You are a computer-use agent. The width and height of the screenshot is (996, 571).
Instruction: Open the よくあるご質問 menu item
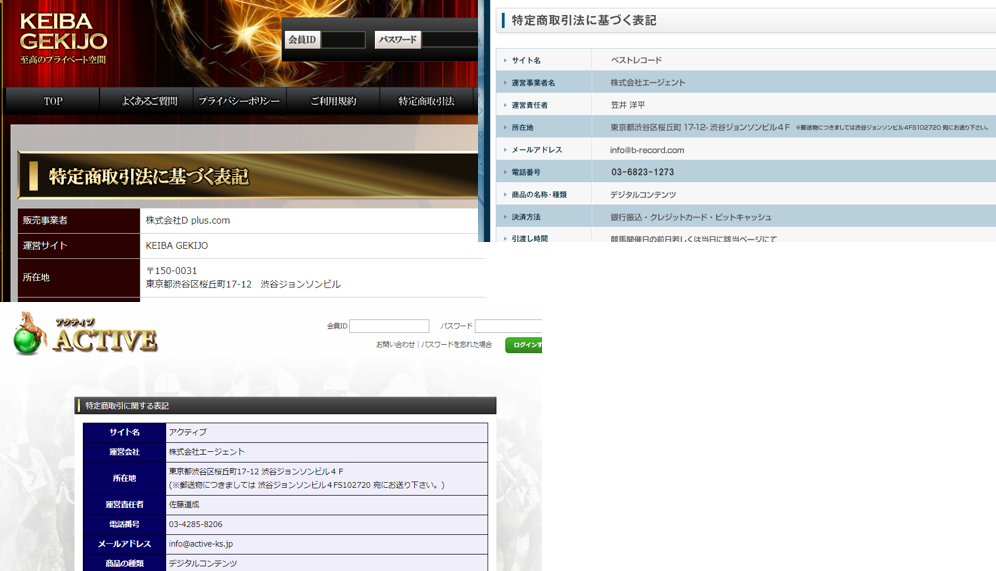coord(149,101)
